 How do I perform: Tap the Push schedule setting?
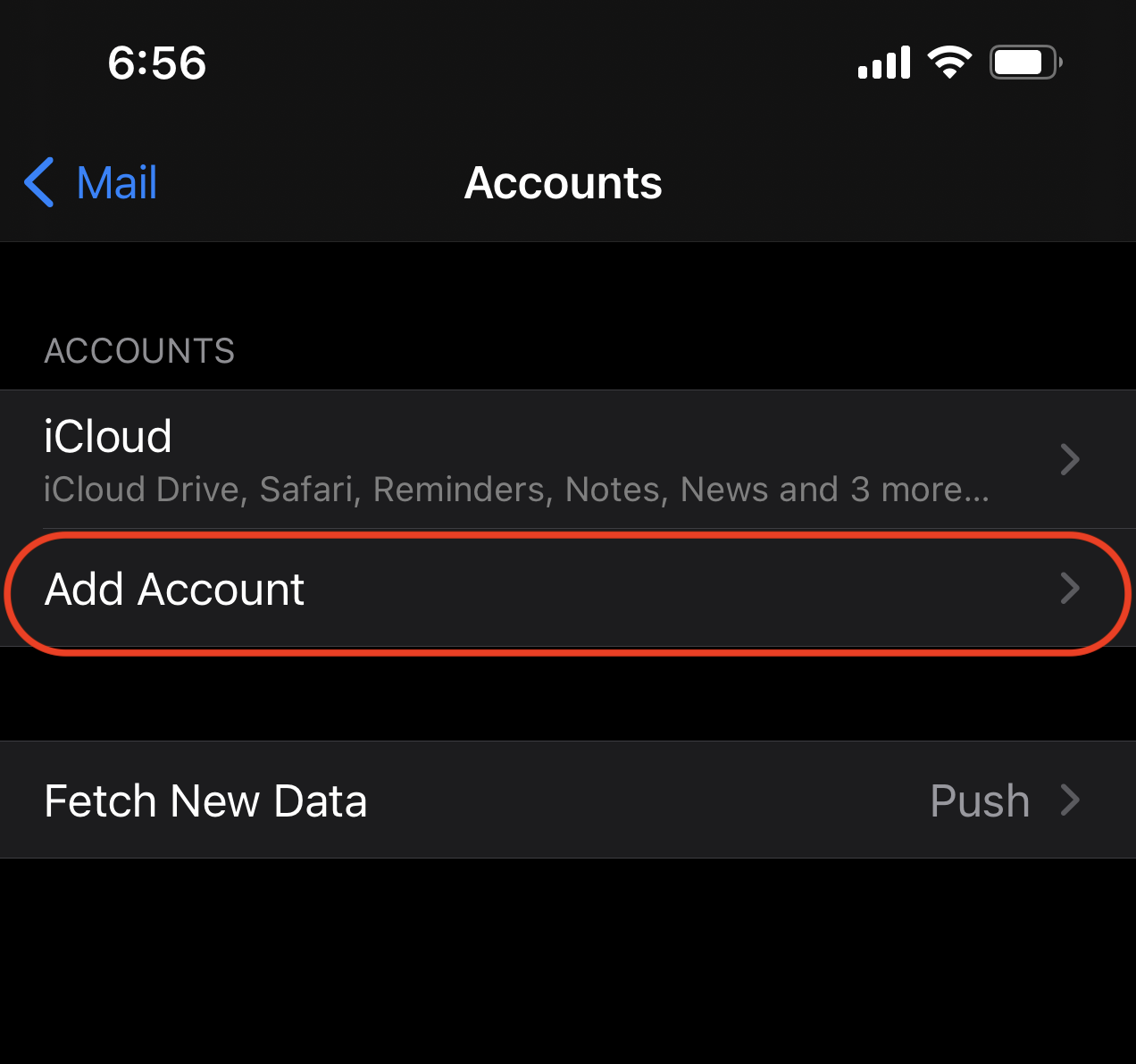pyautogui.click(x=979, y=800)
